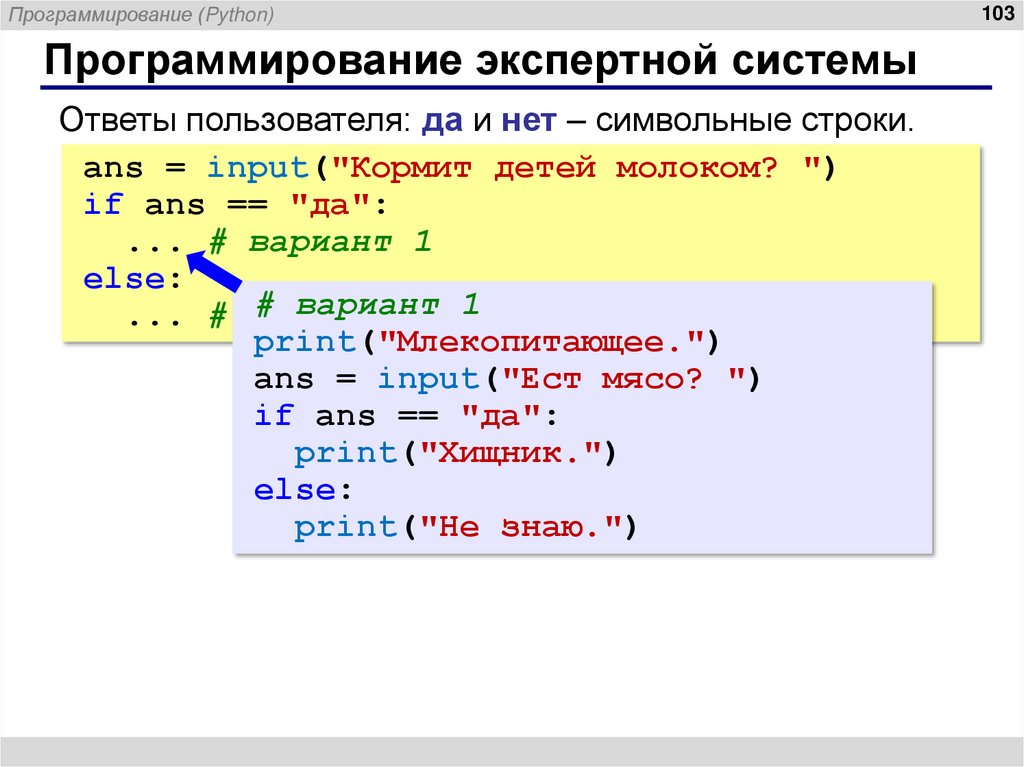The width and height of the screenshot is (1024, 767).
Task: Select the green comment heading of overlay block
Action: coord(371,303)
